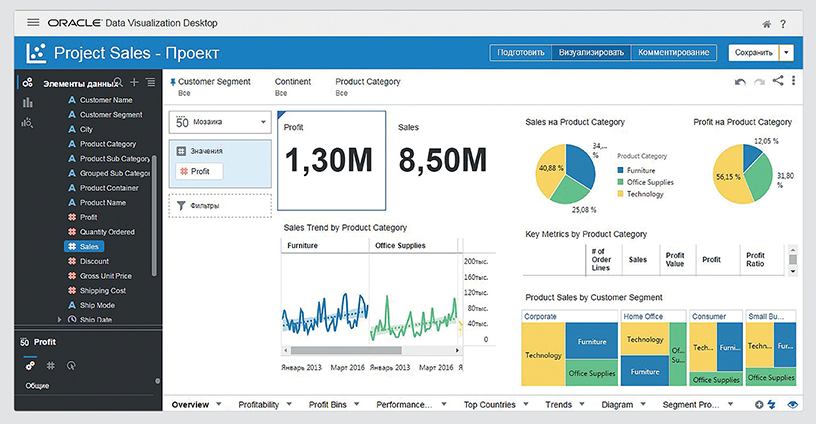Click the Sales Trend horizontal scrollbar

tap(346, 350)
